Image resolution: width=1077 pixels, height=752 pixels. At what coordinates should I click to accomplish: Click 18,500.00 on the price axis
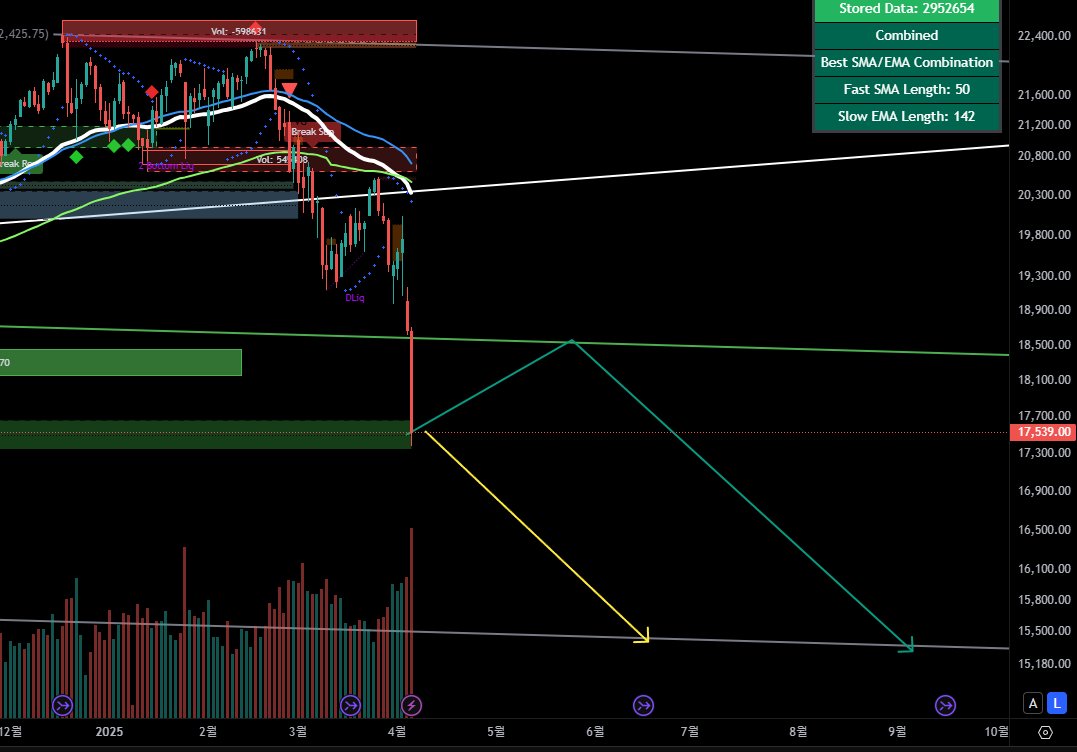click(x=1044, y=345)
